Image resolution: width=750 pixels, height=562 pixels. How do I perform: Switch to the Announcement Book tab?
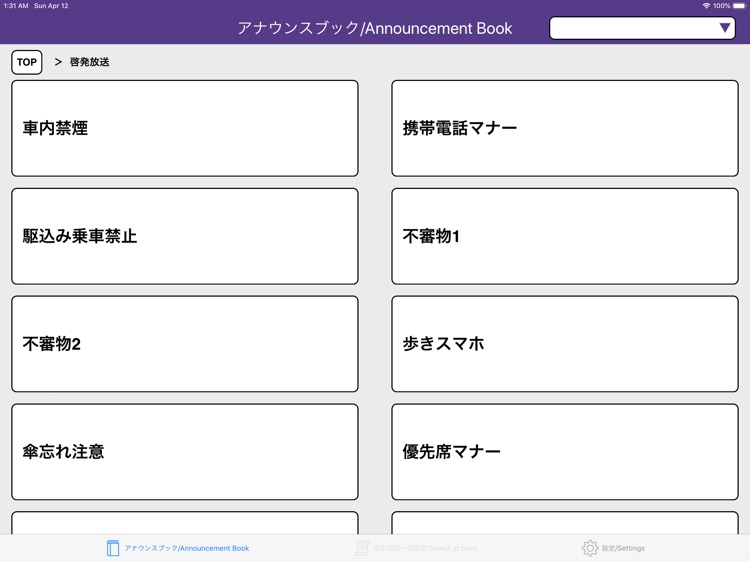[x=178, y=548]
